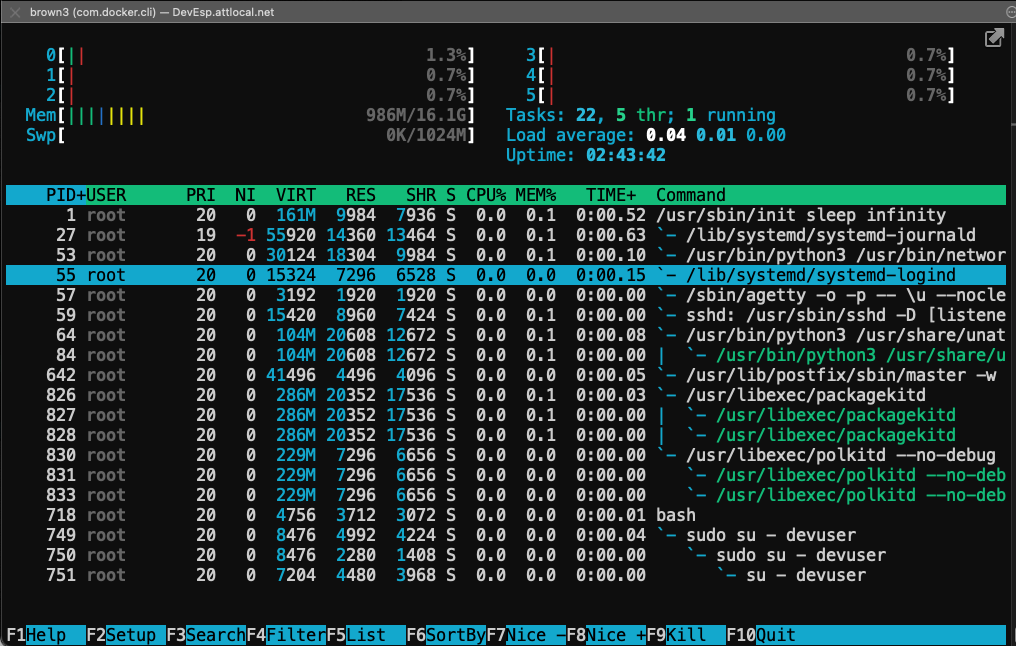Viewport: 1016px width, 646px height.
Task: Select the PID 833 polkitd thread
Action: tap(506, 495)
